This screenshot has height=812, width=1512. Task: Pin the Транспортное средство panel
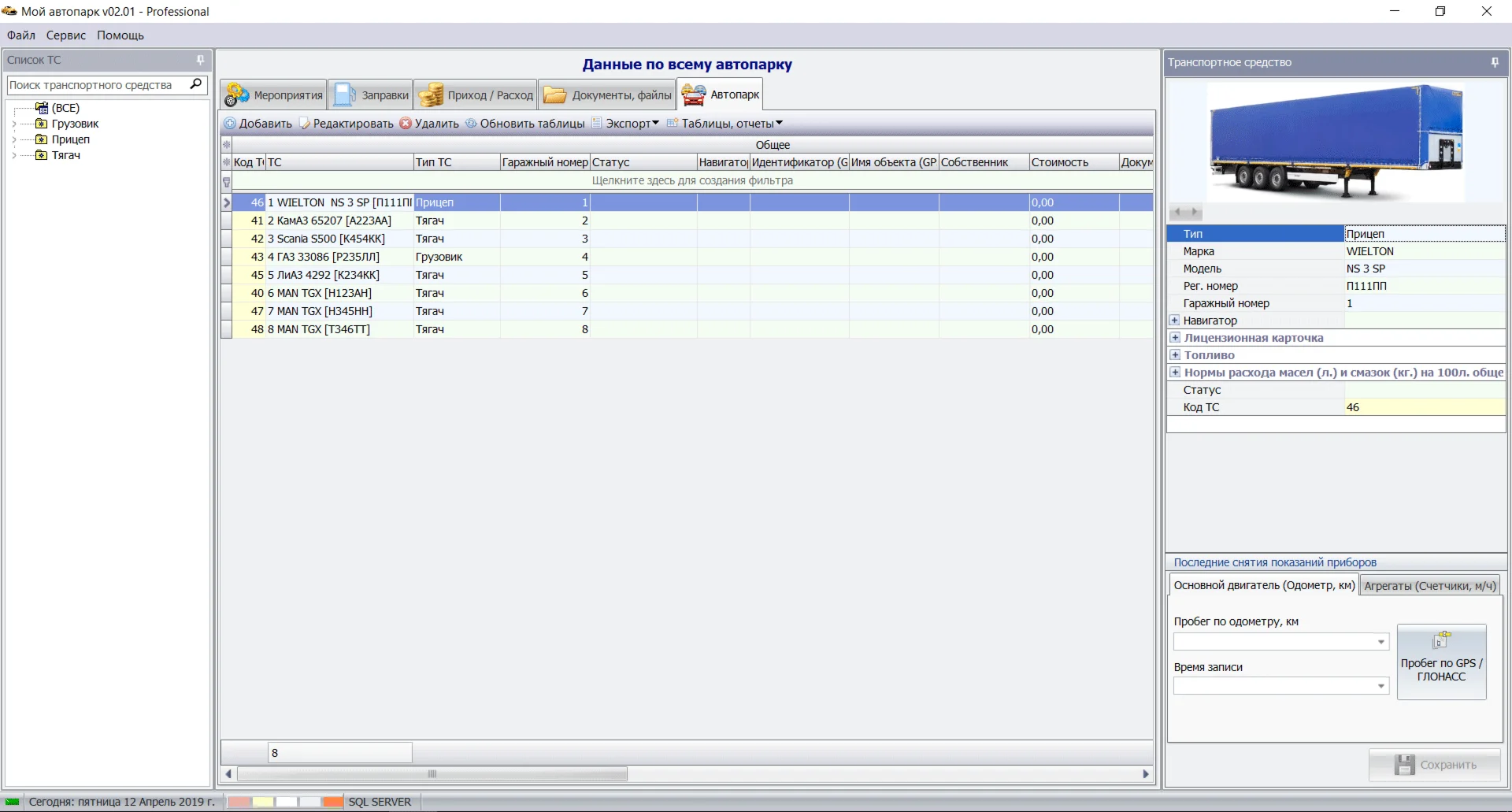tap(1495, 62)
